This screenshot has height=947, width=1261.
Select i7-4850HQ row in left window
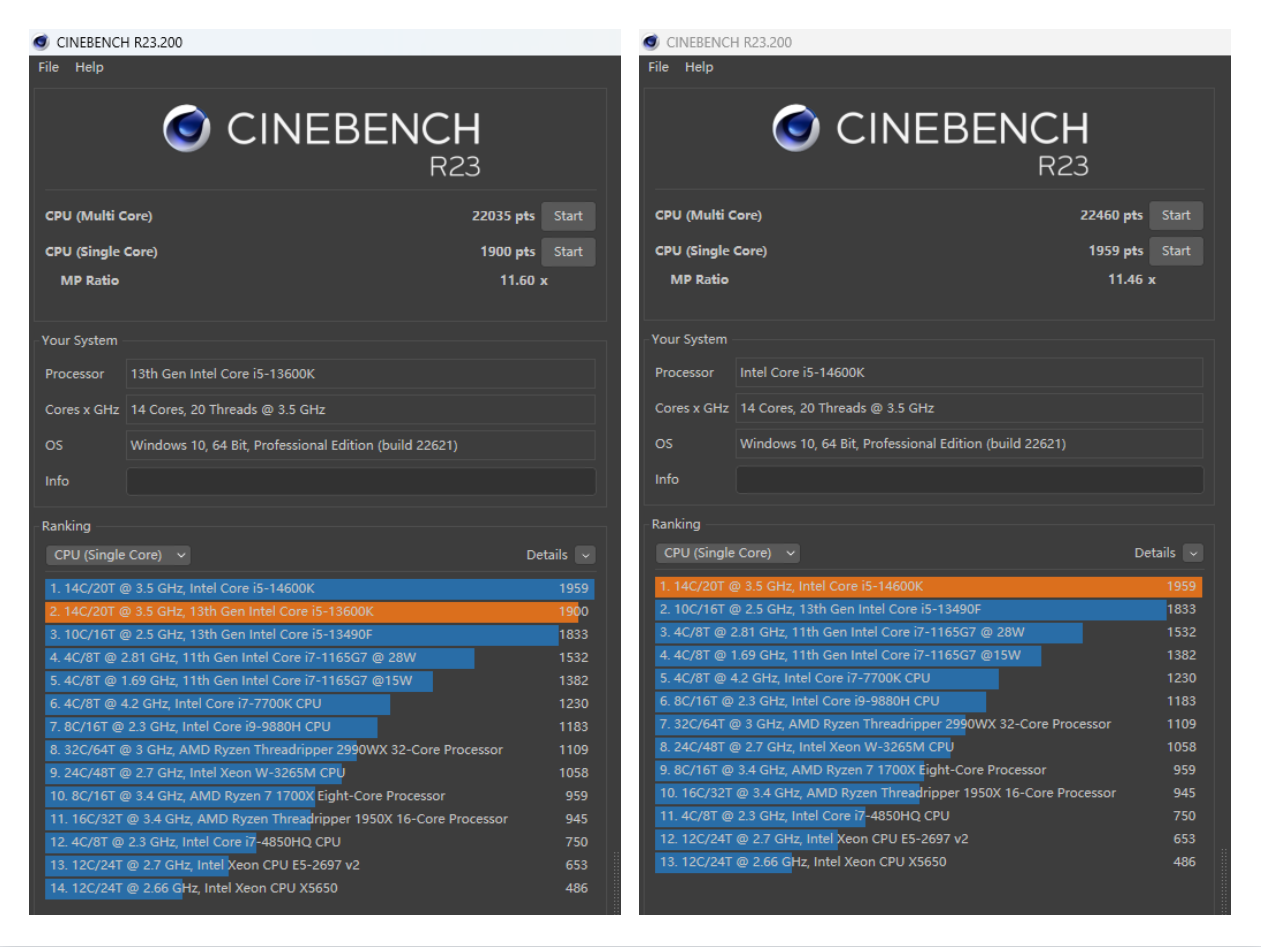click(320, 842)
